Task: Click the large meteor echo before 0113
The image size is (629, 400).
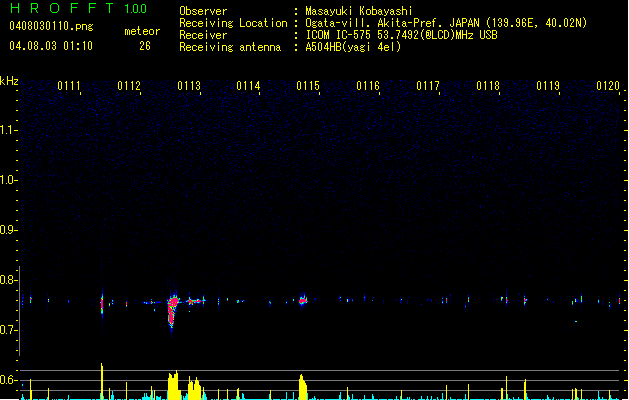Action: 173,311
